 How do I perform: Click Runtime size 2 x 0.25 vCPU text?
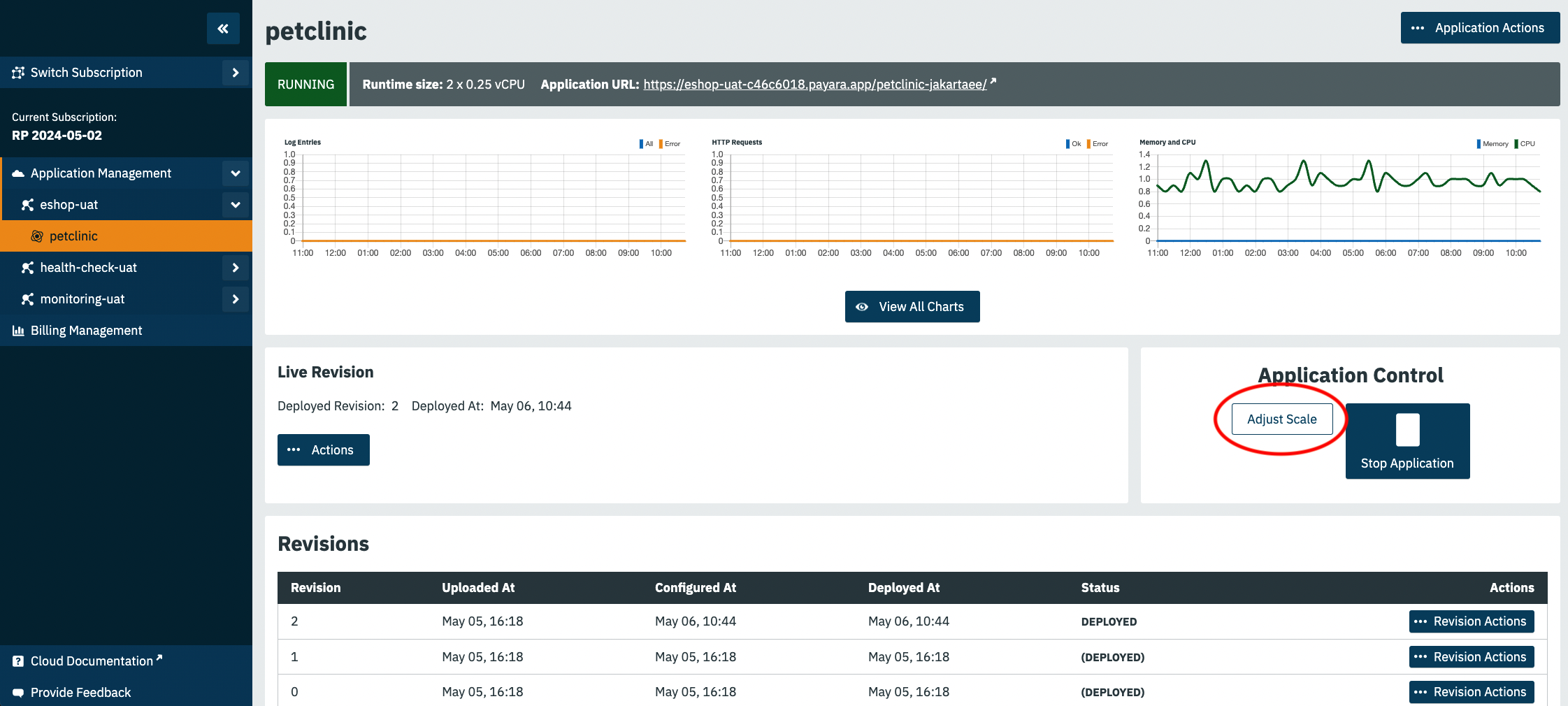tap(443, 85)
